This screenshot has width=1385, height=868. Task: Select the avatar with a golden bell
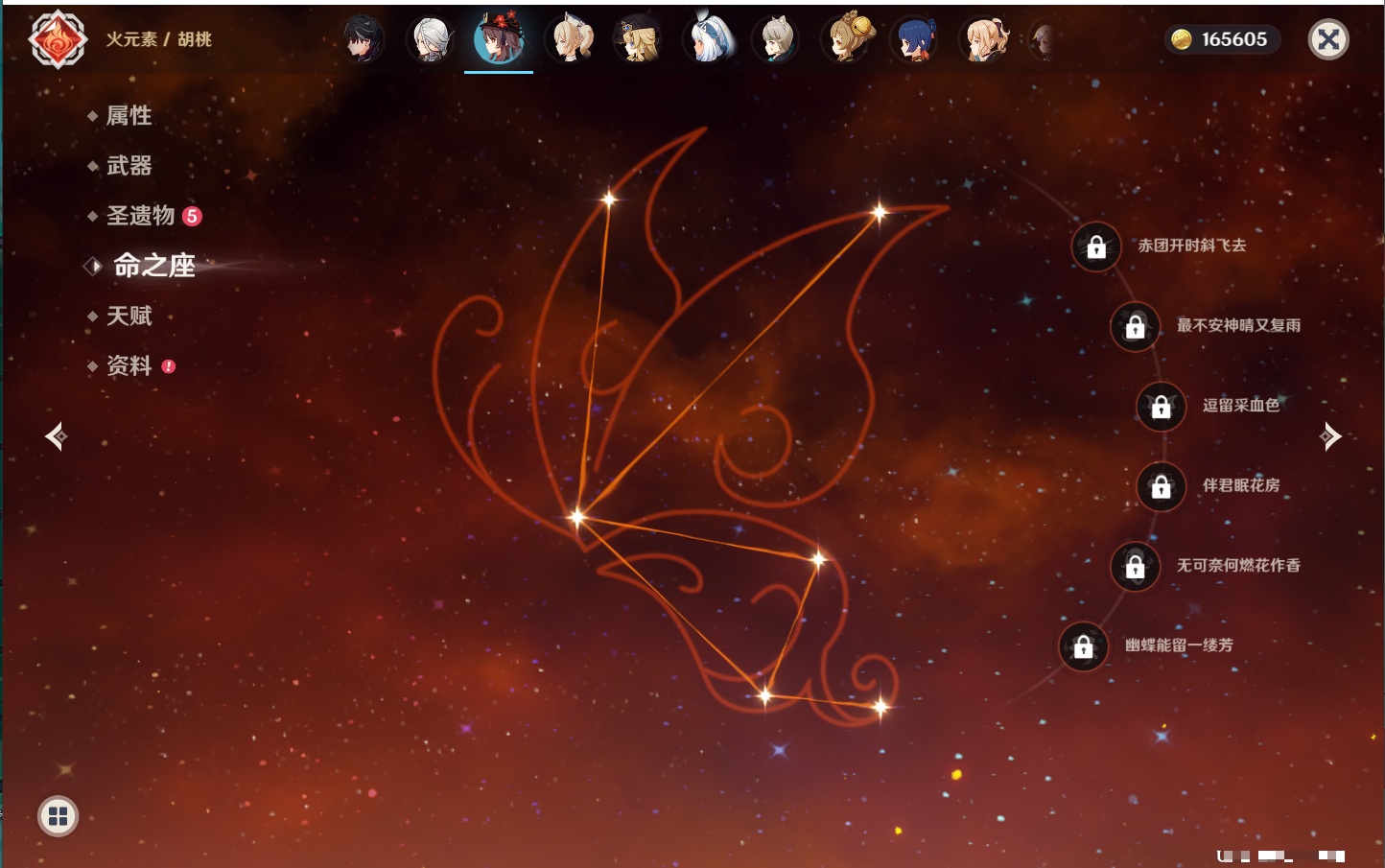pos(847,39)
